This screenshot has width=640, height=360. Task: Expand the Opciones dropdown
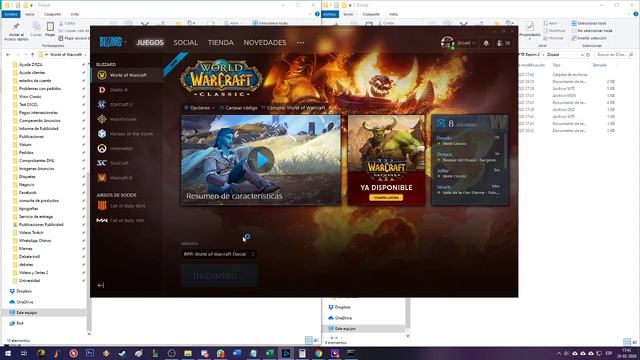[199, 108]
